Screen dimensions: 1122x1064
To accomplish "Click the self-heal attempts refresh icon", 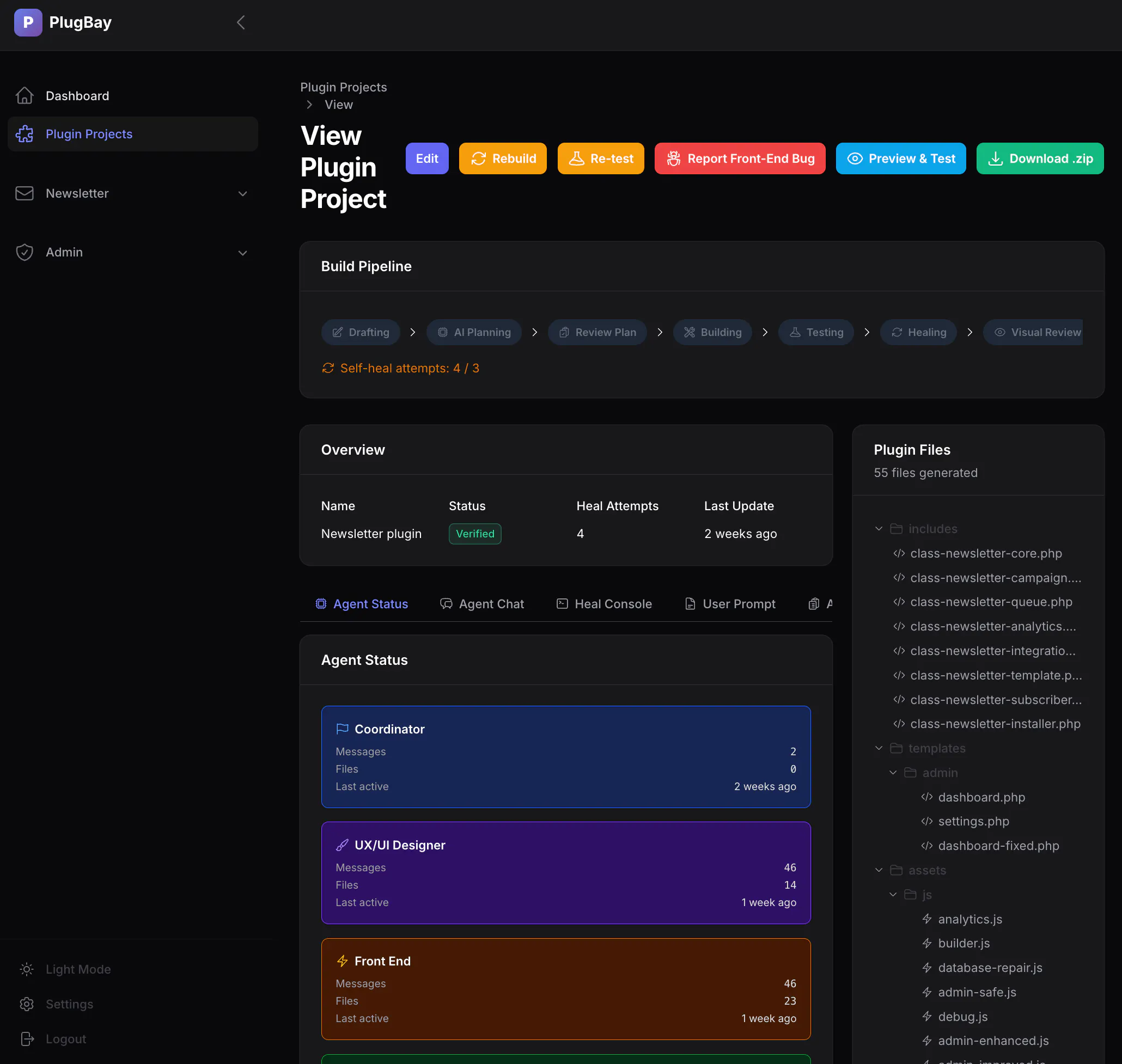I will click(x=328, y=368).
